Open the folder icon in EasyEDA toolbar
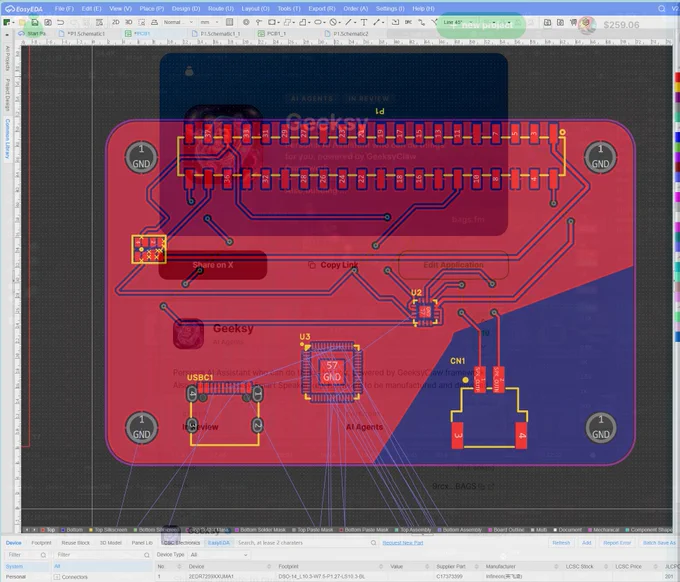680x582 pixels. (x=23, y=22)
